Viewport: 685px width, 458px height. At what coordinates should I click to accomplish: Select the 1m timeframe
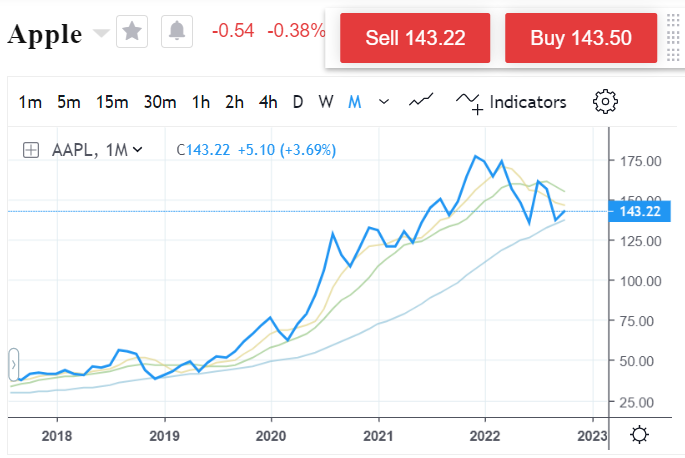[30, 102]
